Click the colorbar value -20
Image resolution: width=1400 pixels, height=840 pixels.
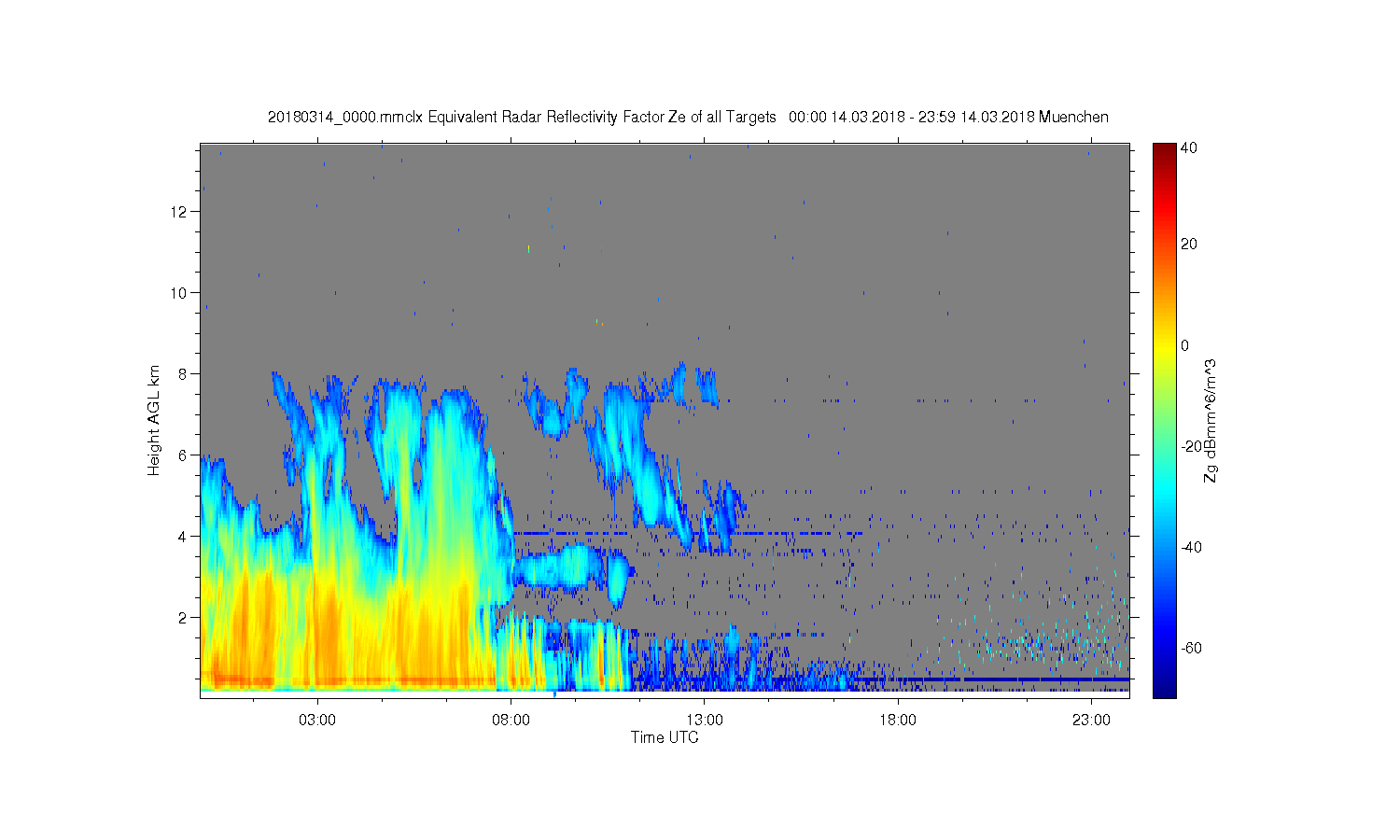(x=1192, y=446)
